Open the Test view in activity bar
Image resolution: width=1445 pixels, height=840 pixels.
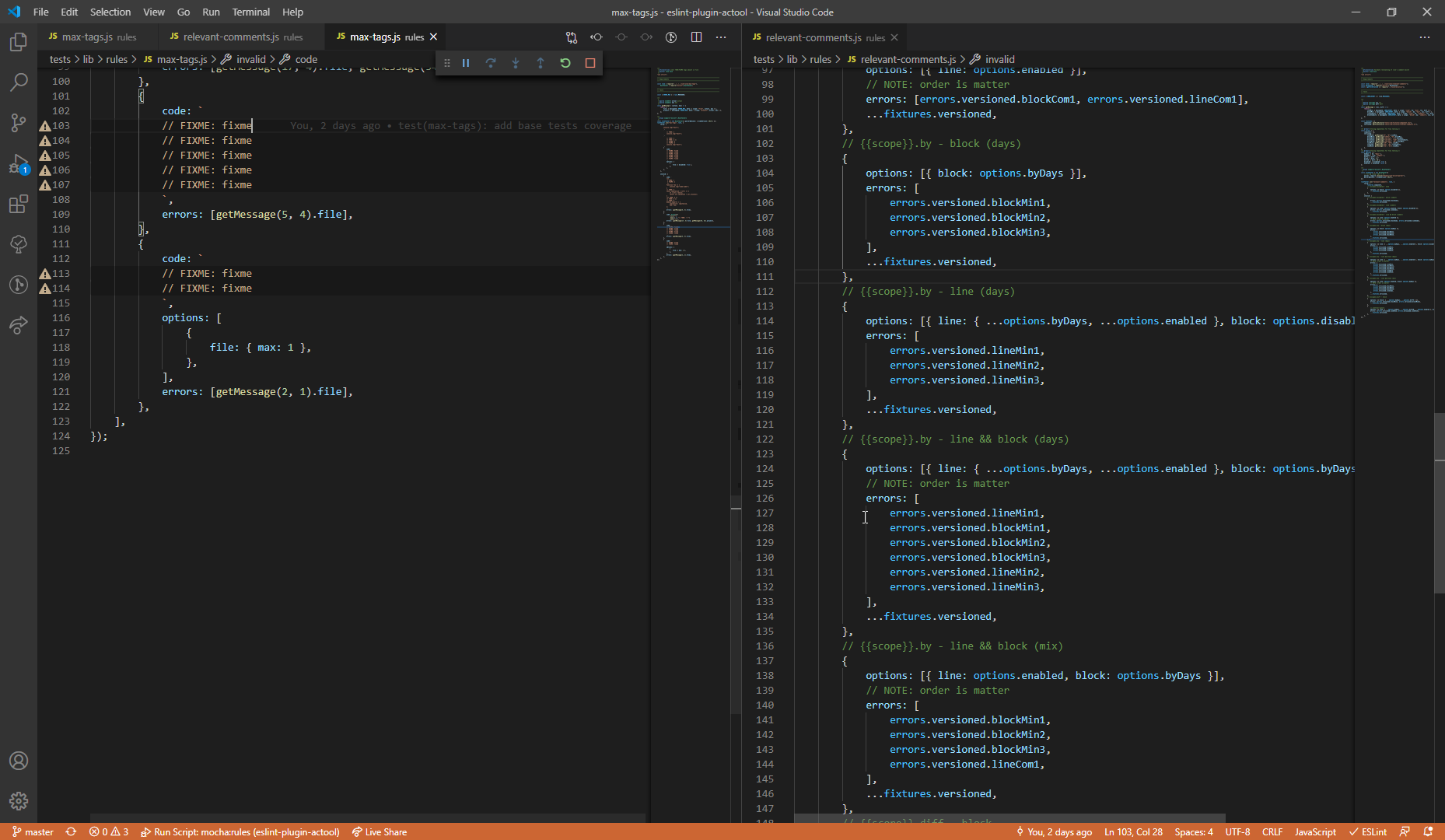(x=19, y=244)
